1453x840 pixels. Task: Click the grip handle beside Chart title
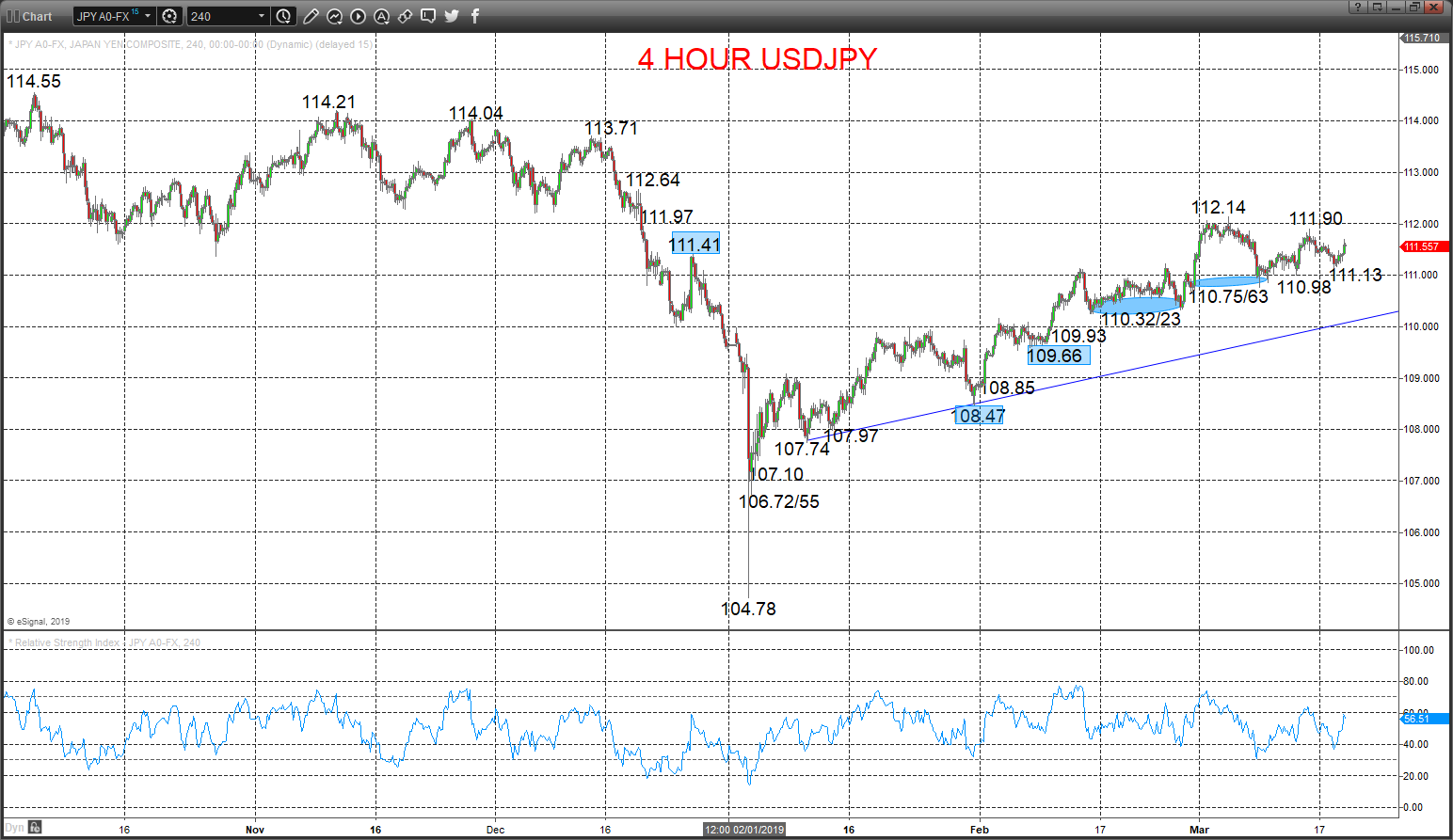tap(12, 16)
